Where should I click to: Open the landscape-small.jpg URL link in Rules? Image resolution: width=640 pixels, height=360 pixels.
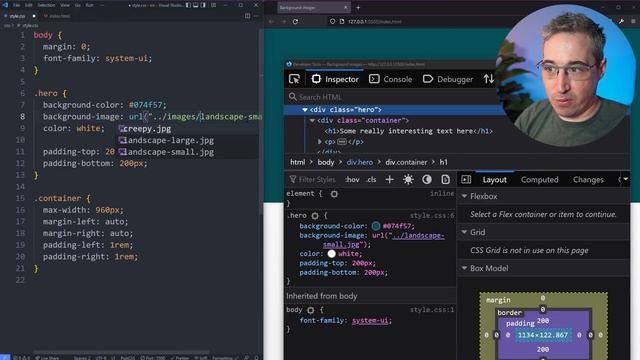(383, 240)
